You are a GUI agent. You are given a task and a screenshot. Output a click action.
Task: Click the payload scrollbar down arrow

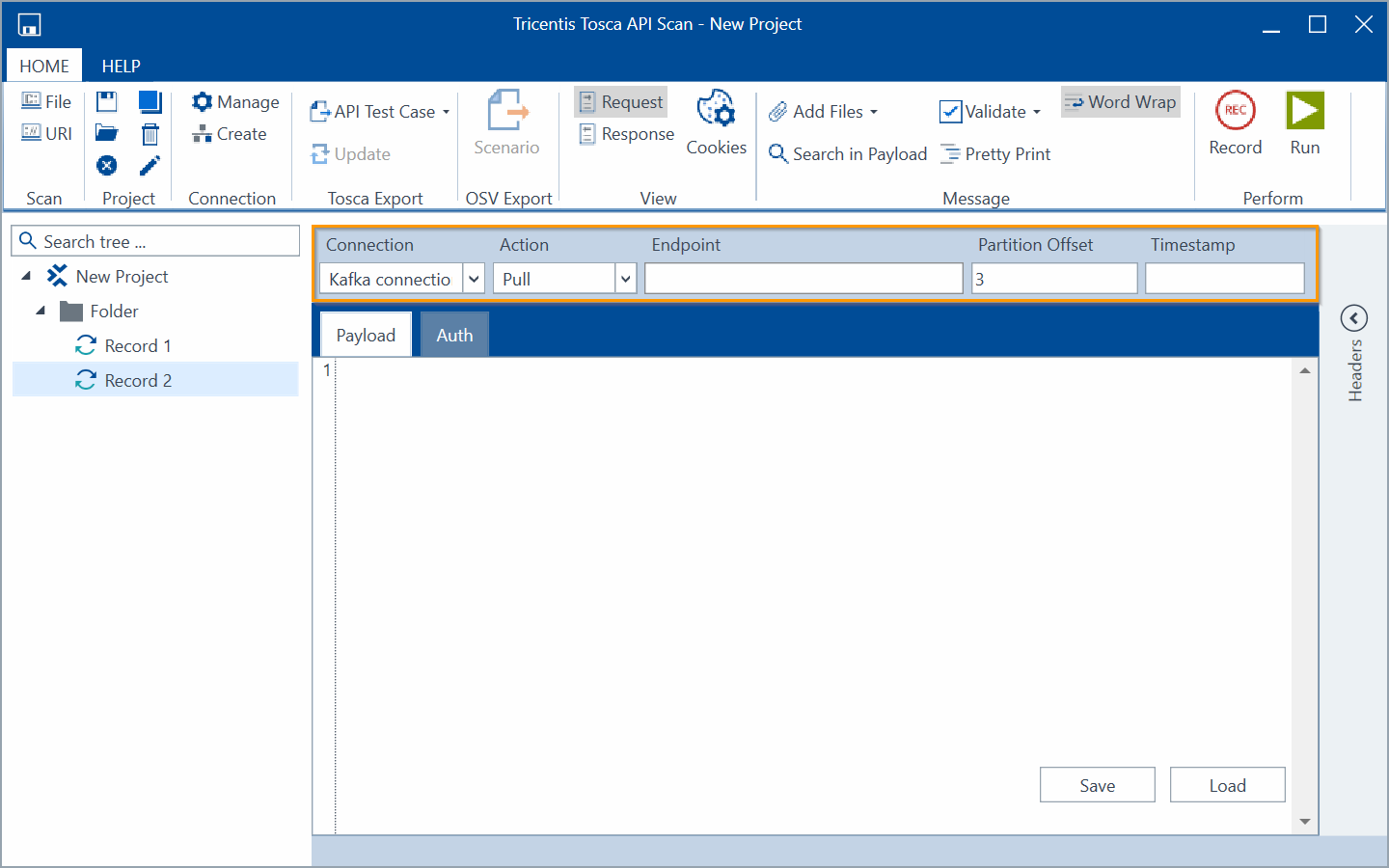[1305, 822]
